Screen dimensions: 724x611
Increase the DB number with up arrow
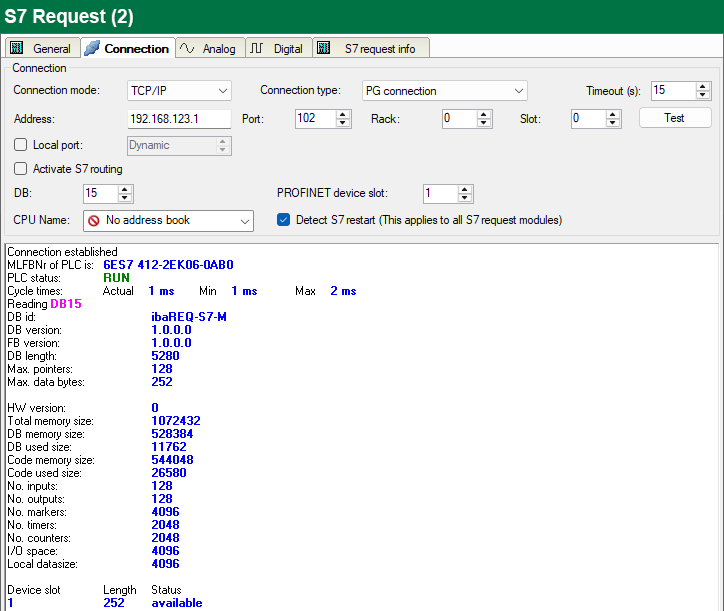tap(125, 189)
